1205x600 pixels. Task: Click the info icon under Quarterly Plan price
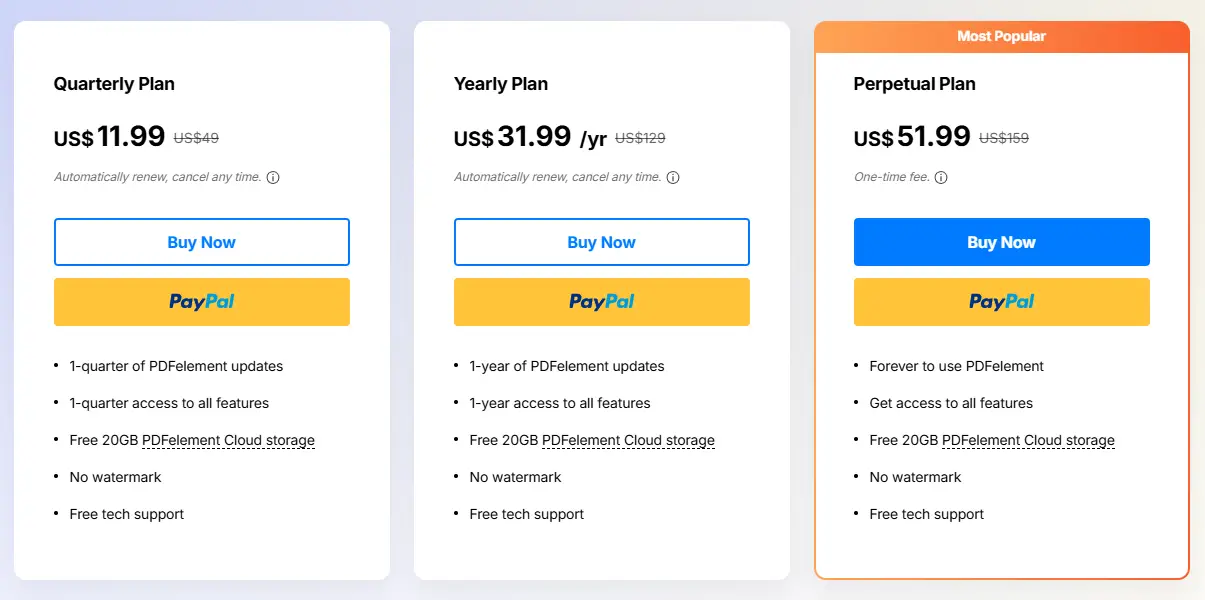(x=273, y=178)
